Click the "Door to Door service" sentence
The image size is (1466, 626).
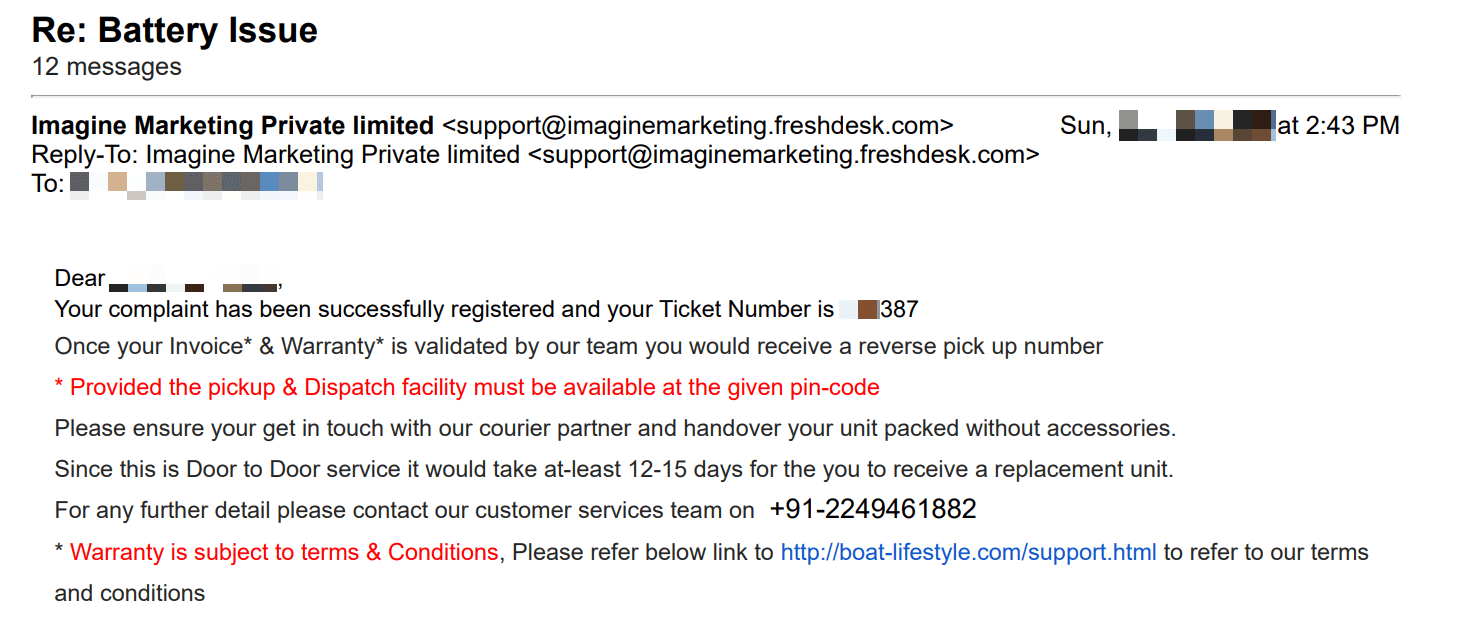[613, 469]
